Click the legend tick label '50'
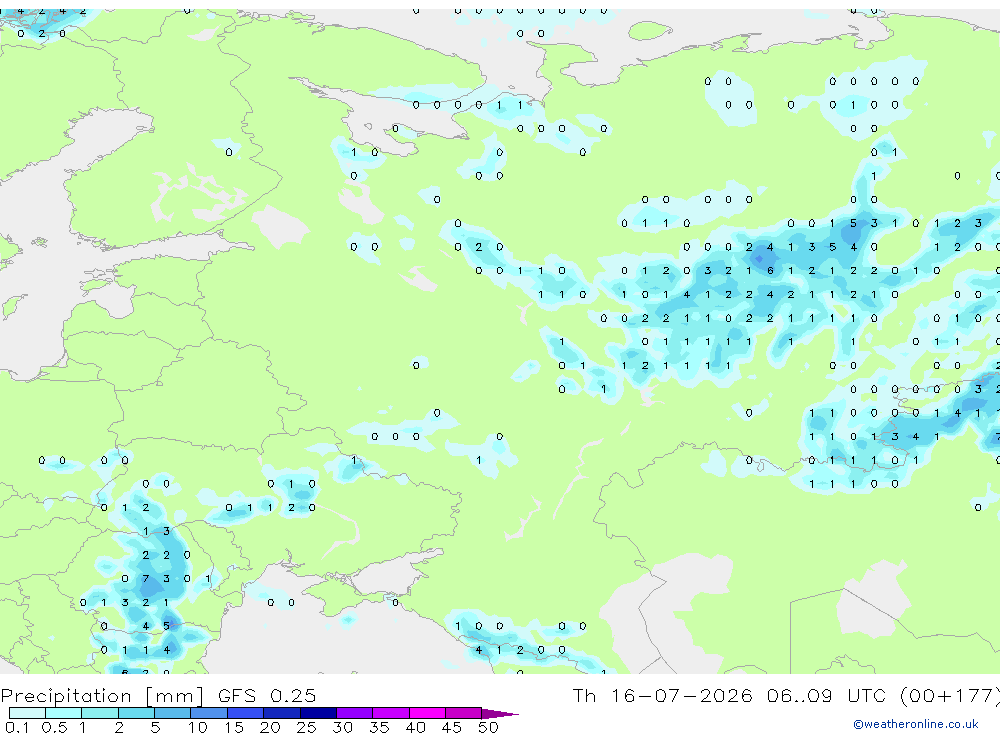1000x733 pixels. pos(489,727)
